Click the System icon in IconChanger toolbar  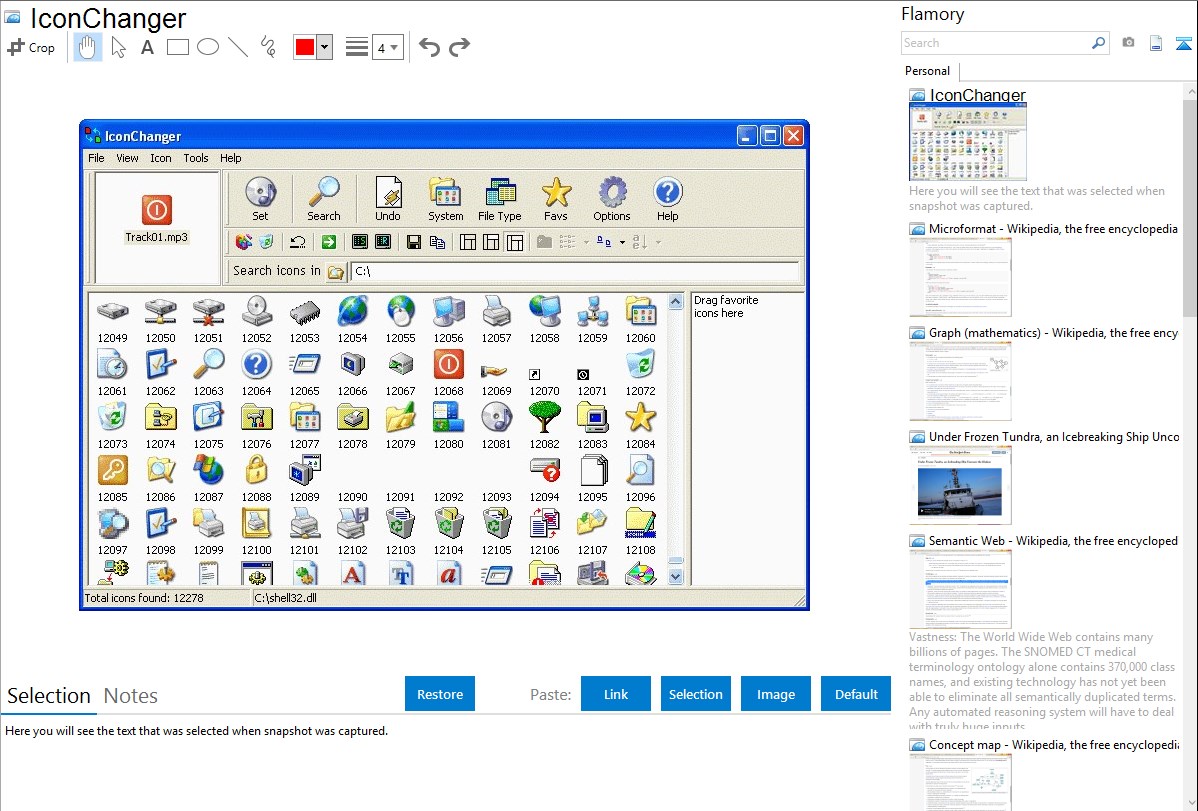[x=445, y=199]
